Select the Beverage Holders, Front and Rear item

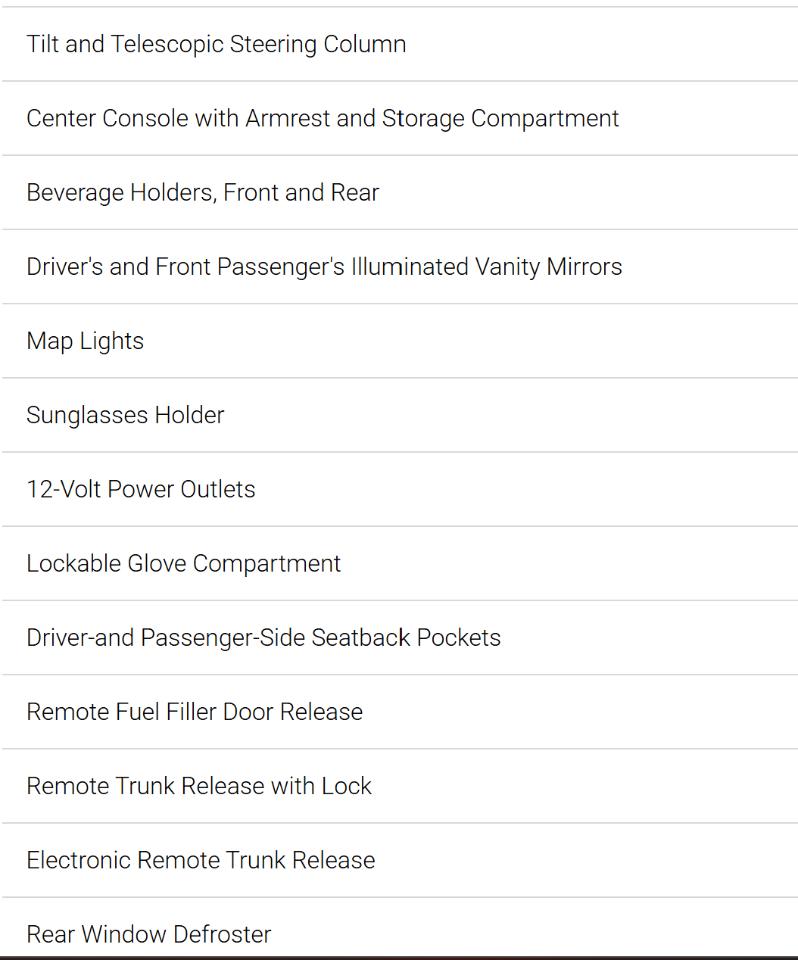(399, 192)
